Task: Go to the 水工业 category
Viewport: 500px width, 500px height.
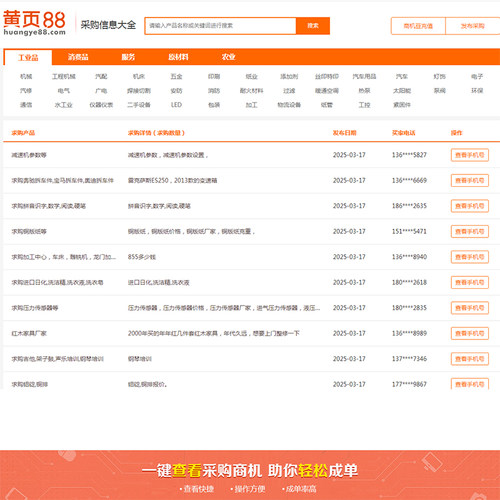Action: click(64, 105)
